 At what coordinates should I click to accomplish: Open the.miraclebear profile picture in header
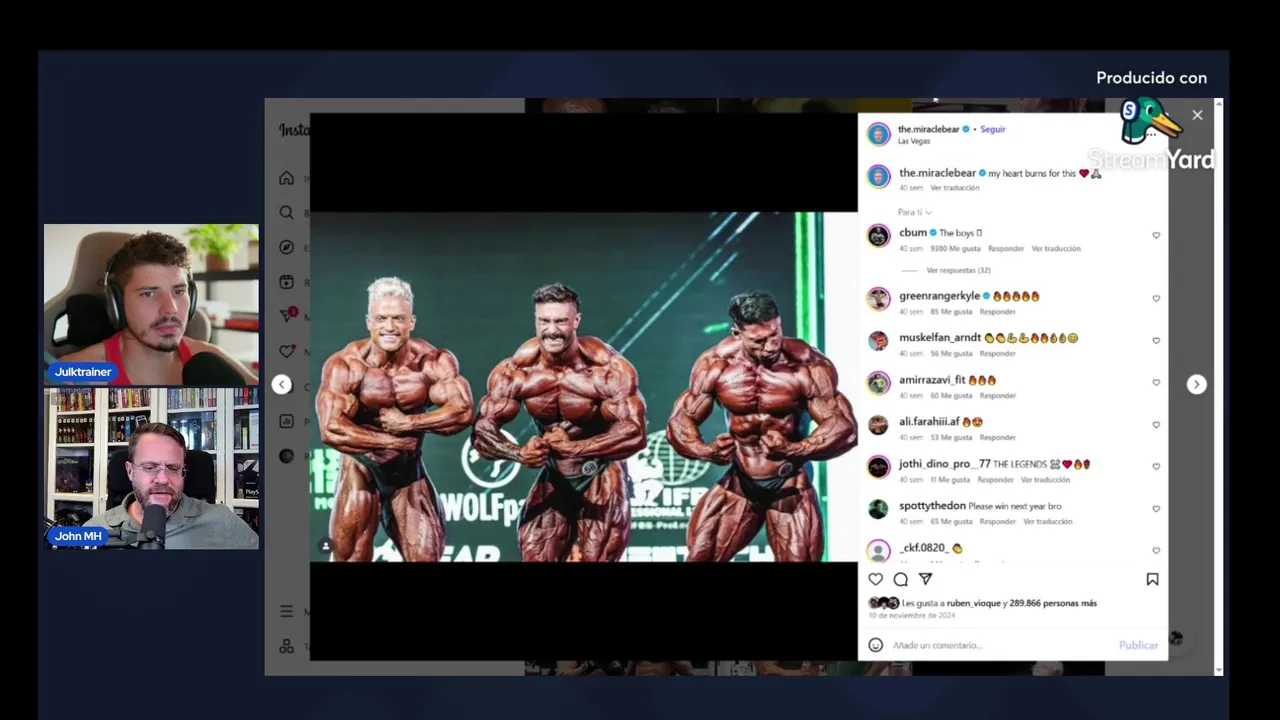[x=879, y=134]
